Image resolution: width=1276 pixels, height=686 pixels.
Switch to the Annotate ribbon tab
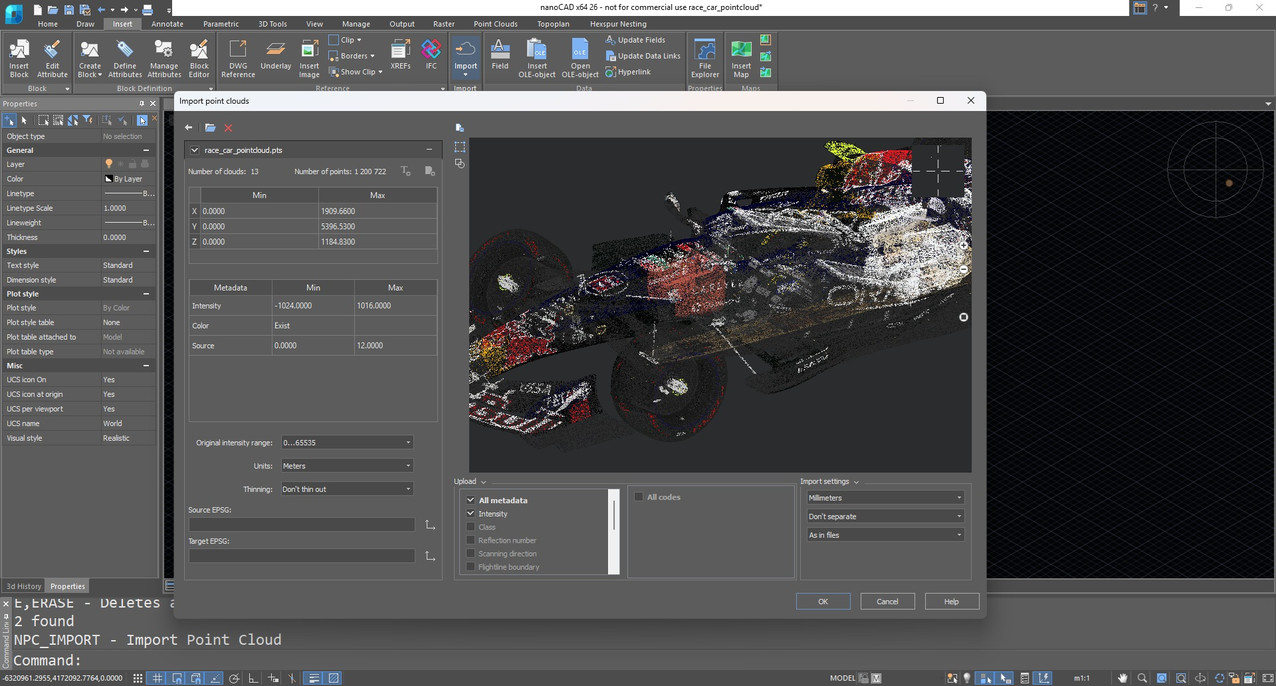tap(167, 24)
